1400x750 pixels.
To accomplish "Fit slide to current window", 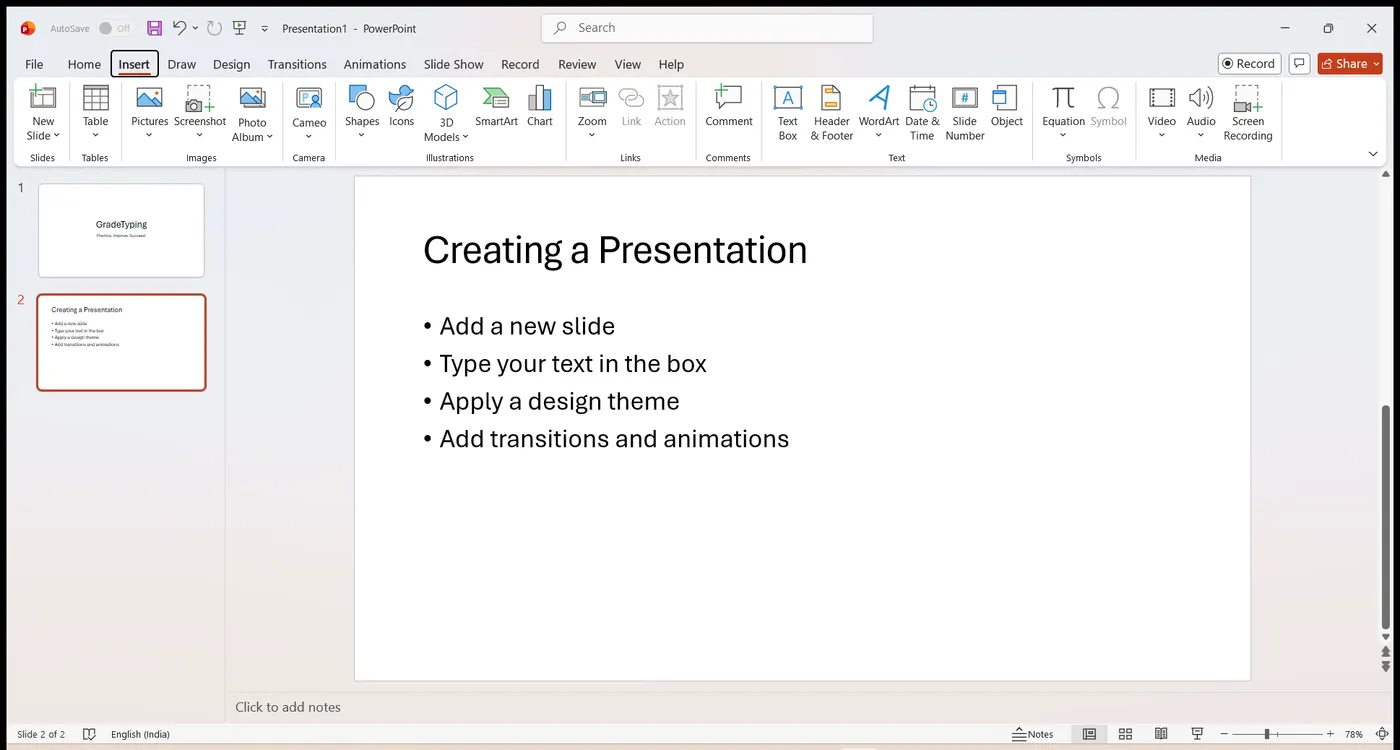I will (1382, 734).
